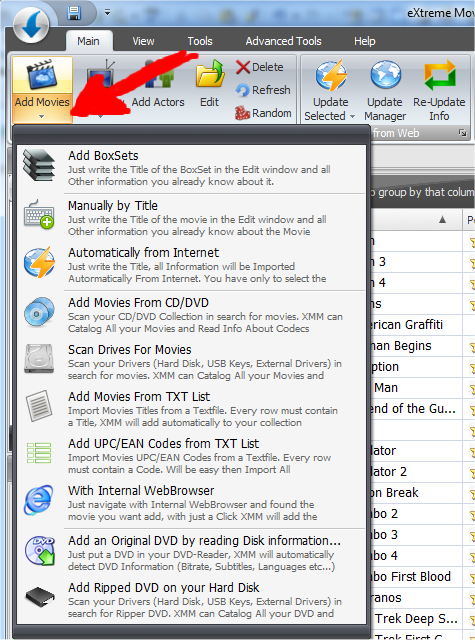
Task: Click the sort arrow column header
Action: (442, 220)
